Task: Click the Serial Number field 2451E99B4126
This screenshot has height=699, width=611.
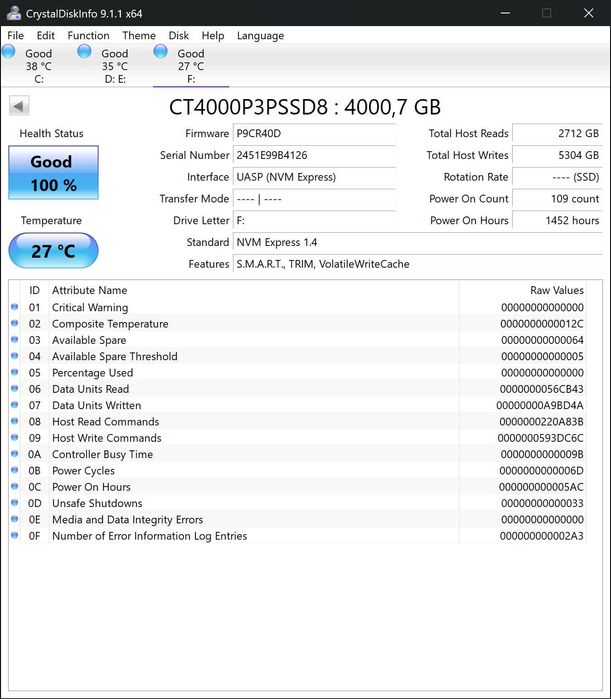Action: [x=315, y=155]
